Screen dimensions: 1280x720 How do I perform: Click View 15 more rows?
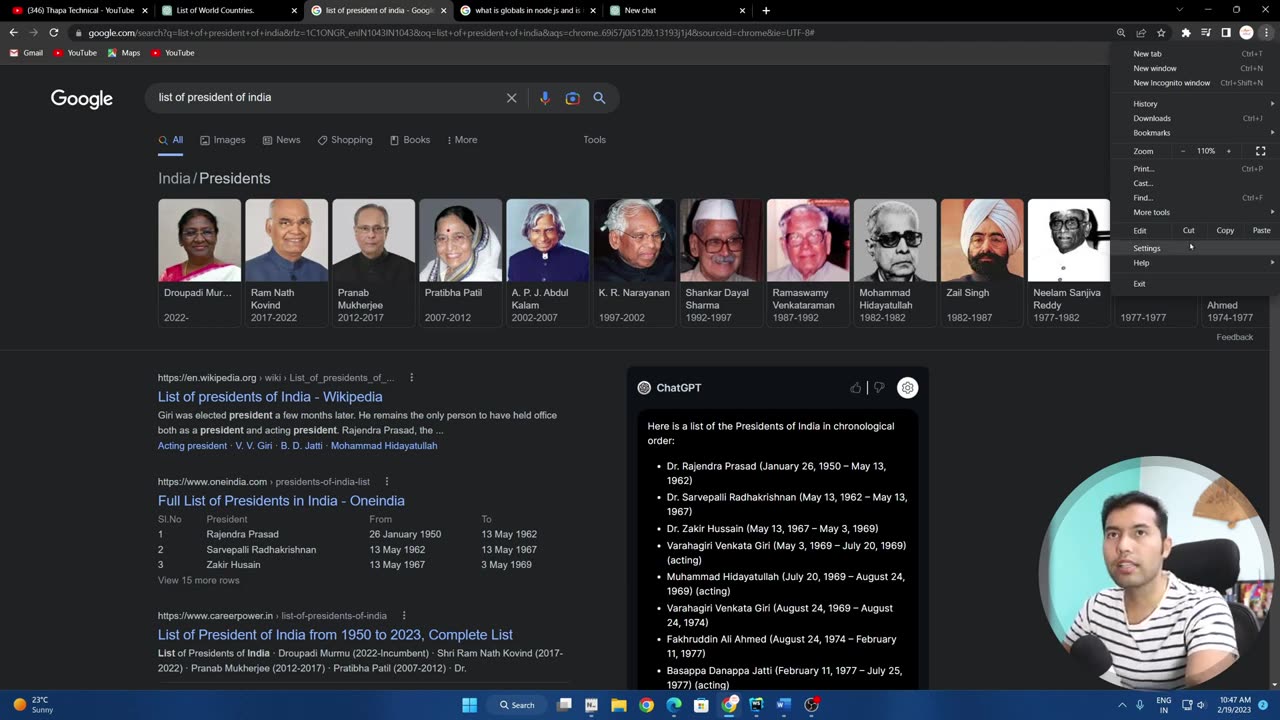tap(198, 581)
